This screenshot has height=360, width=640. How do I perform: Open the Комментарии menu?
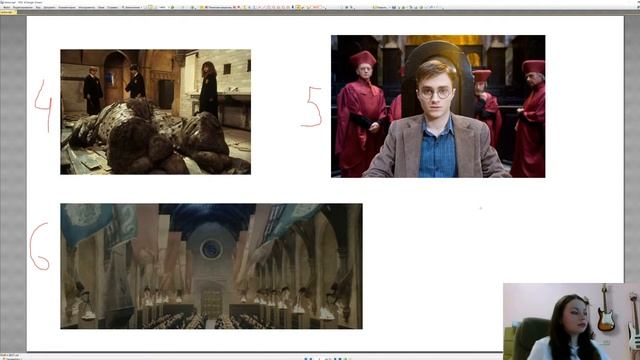(x=67, y=7)
